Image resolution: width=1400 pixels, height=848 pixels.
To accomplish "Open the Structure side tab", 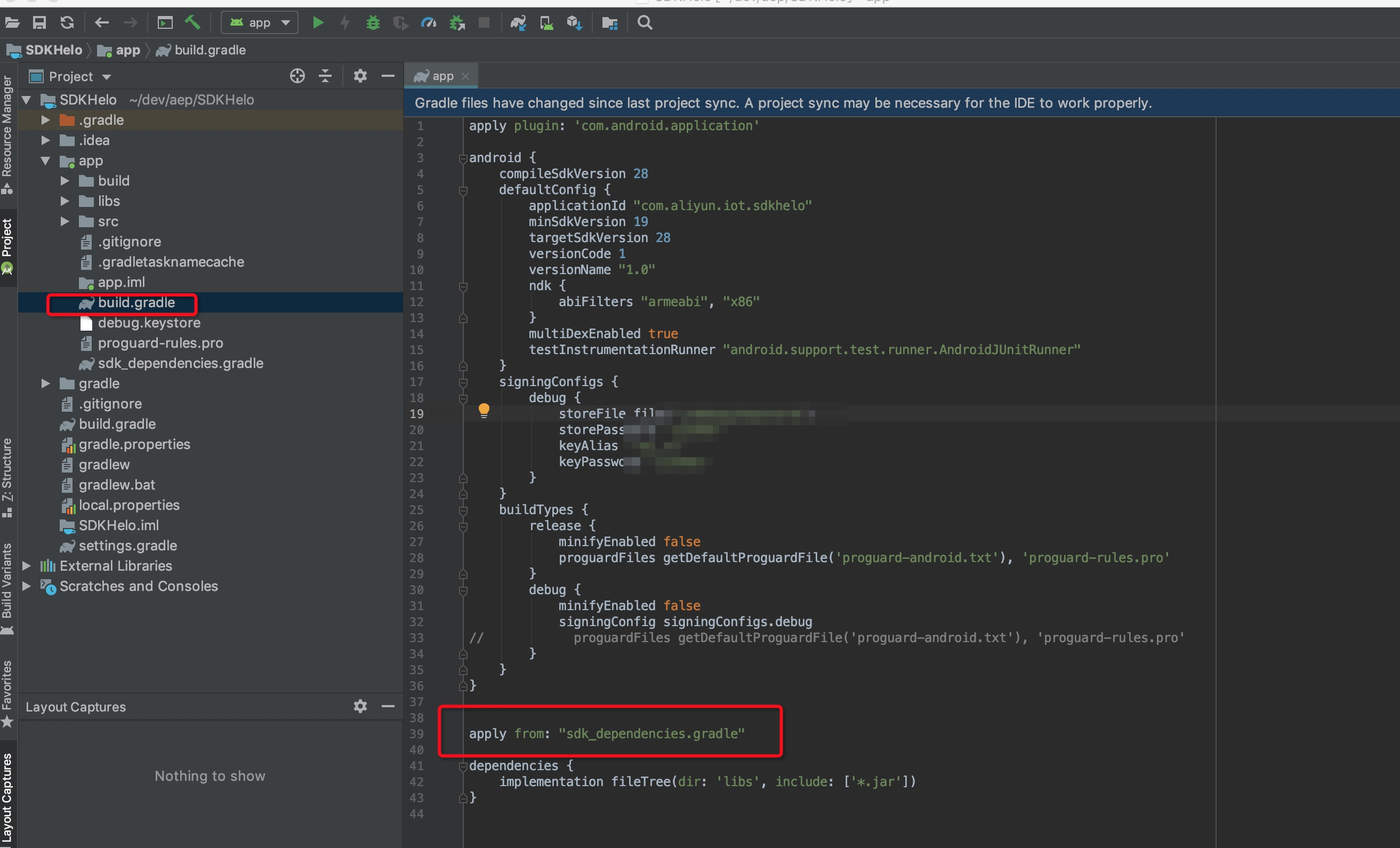I will (x=7, y=477).
